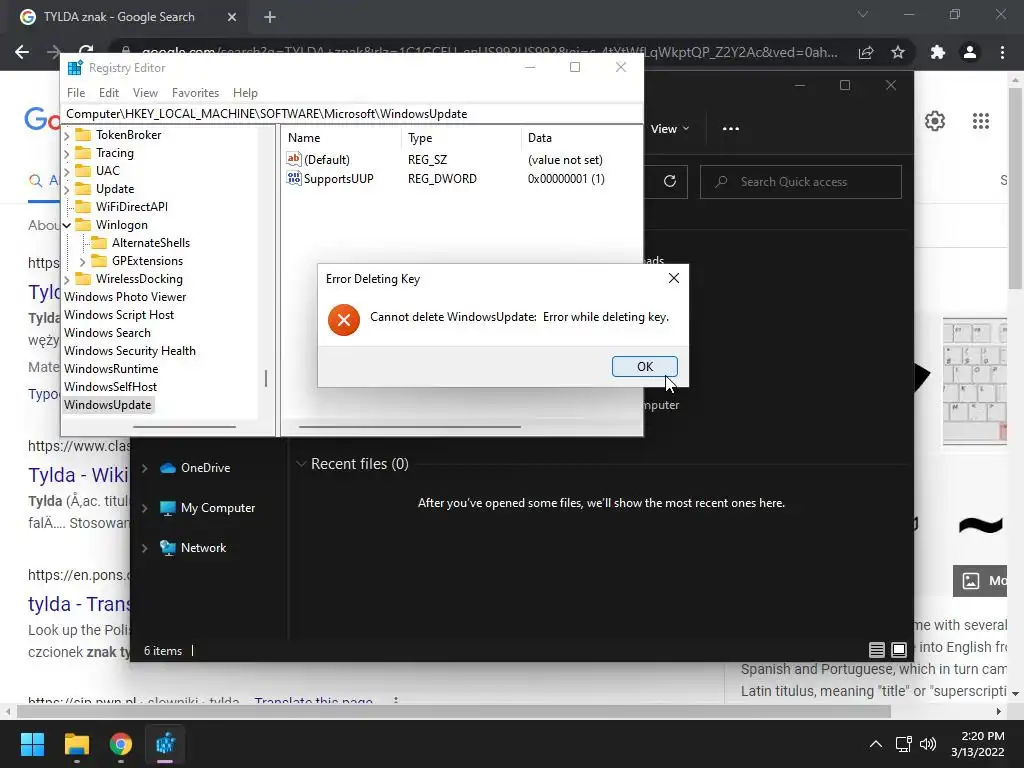Click Registry Editor tree vertical scrollbar
The height and width of the screenshot is (768, 1024).
(266, 378)
